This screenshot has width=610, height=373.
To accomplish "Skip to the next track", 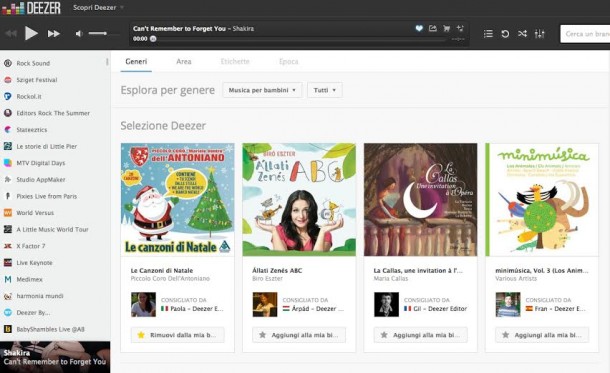I will pyautogui.click(x=54, y=34).
